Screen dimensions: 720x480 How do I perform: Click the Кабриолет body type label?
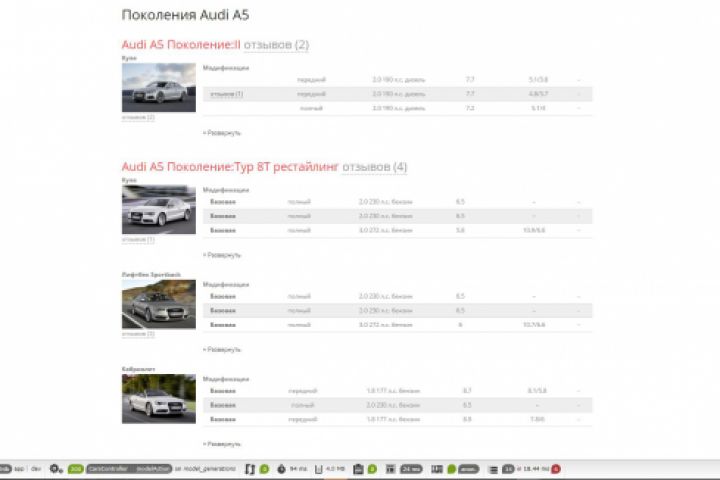[138, 369]
